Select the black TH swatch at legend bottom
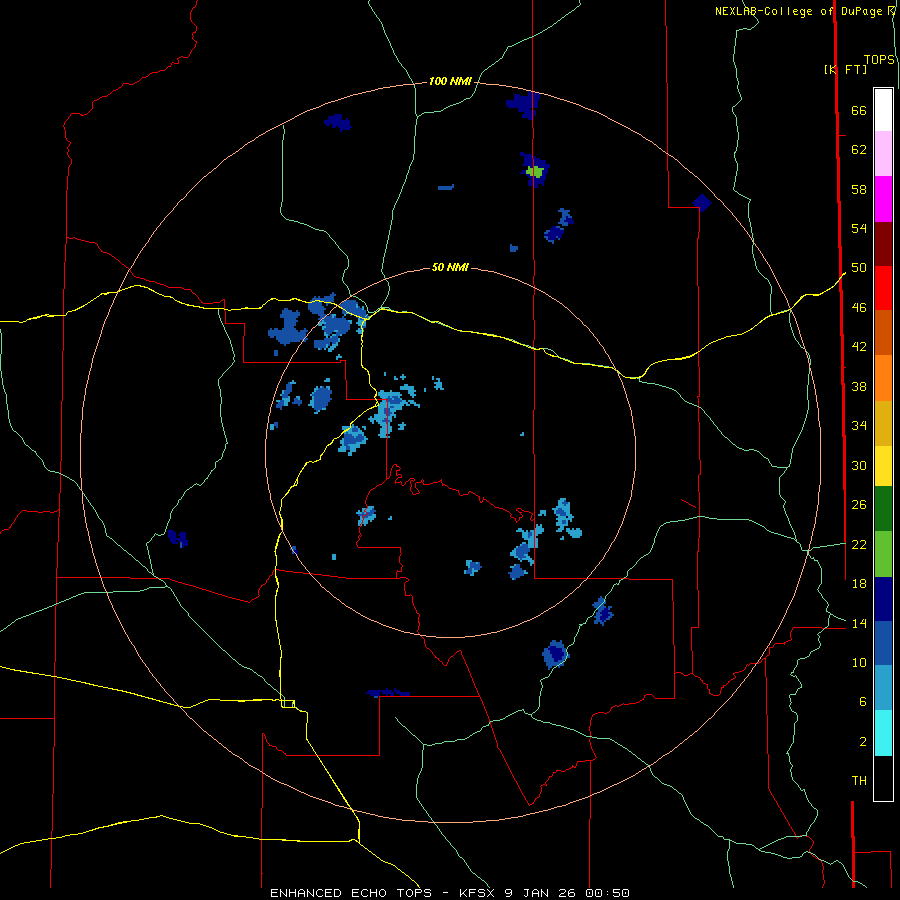Viewport: 900px width, 900px height. pos(883,778)
